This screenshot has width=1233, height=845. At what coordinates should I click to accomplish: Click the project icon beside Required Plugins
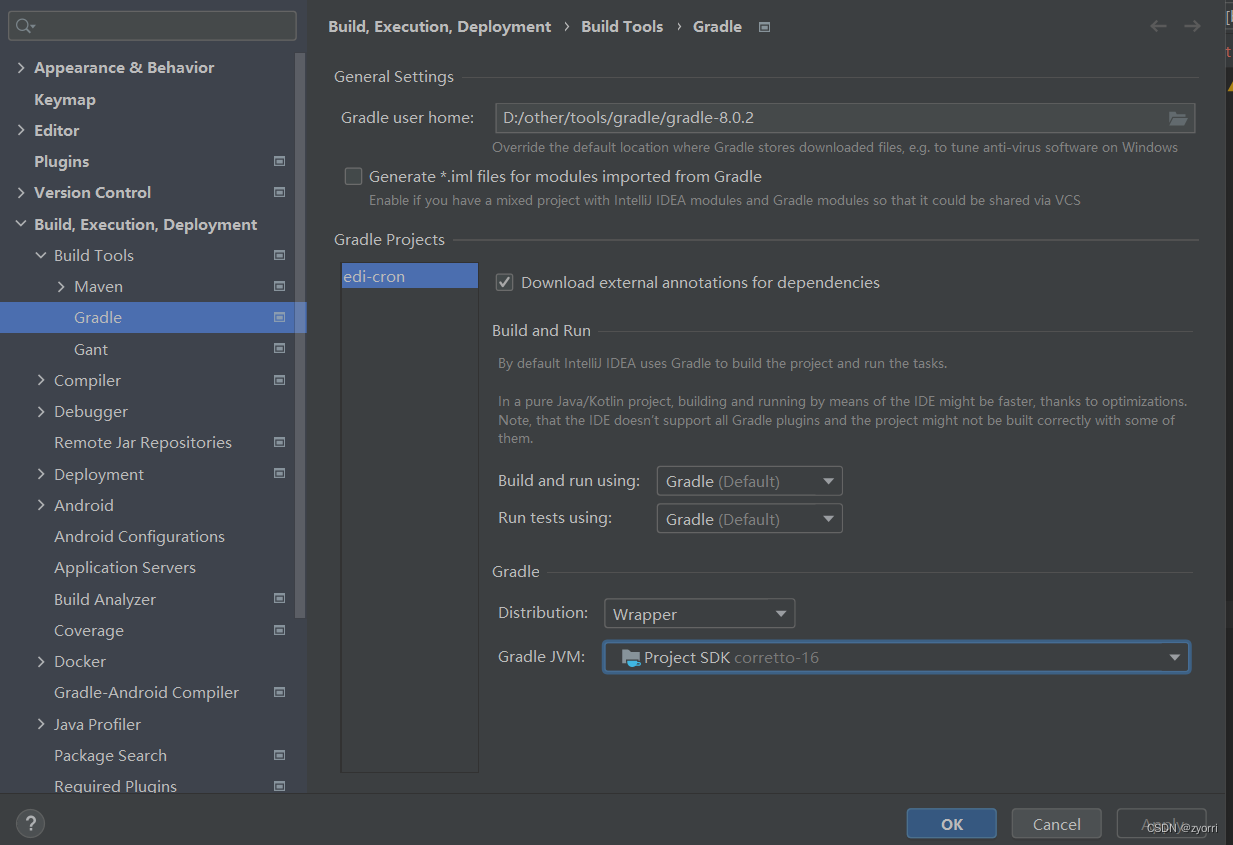[x=279, y=786]
